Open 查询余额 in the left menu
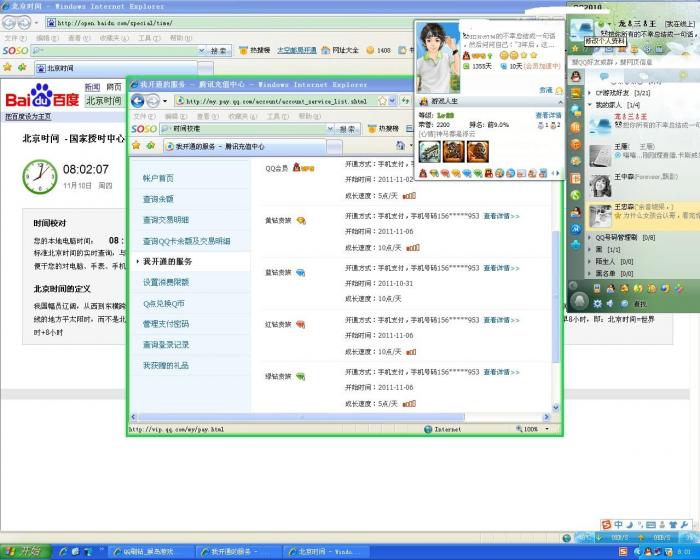The image size is (700, 560). pos(158,199)
